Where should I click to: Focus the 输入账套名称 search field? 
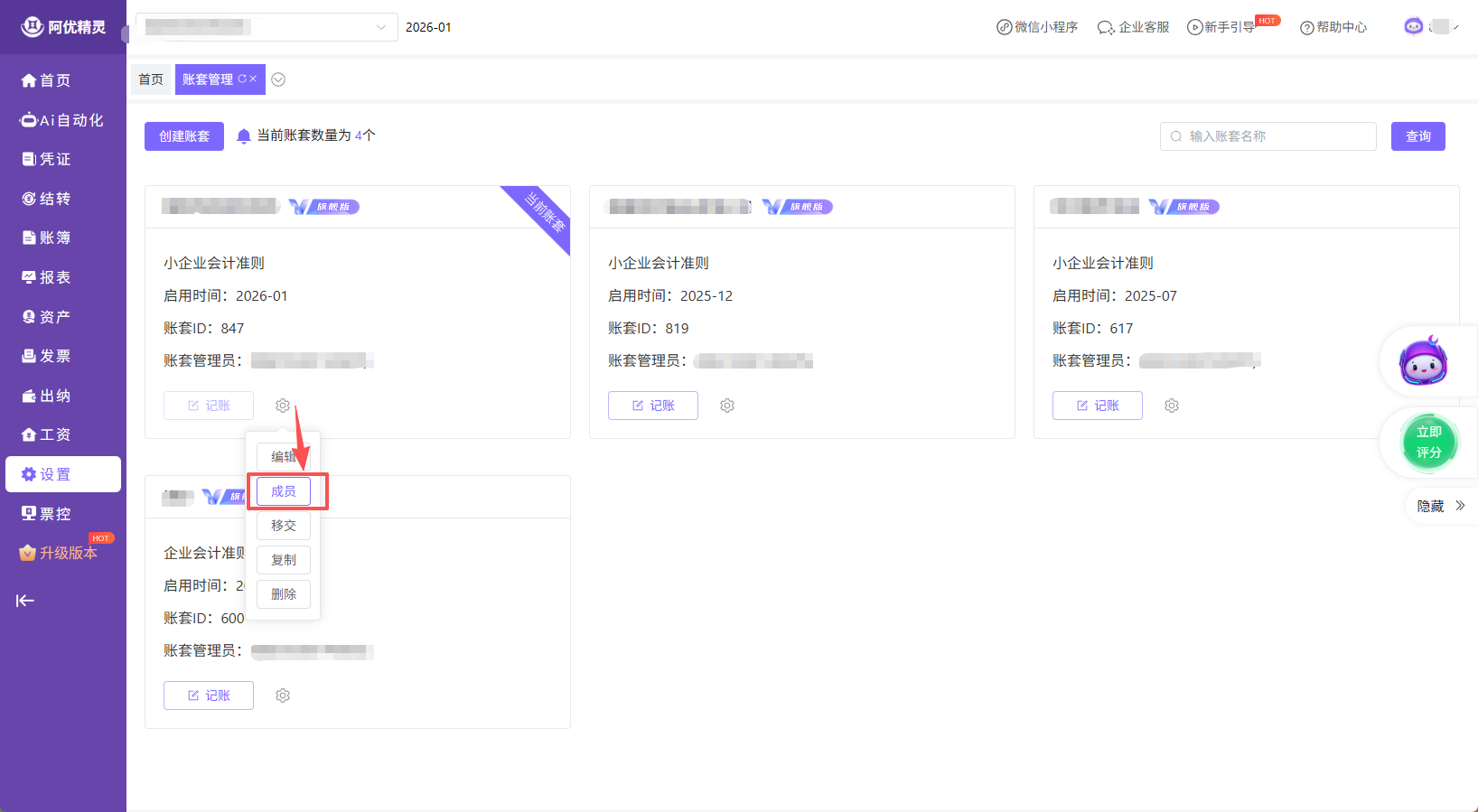pos(1274,136)
